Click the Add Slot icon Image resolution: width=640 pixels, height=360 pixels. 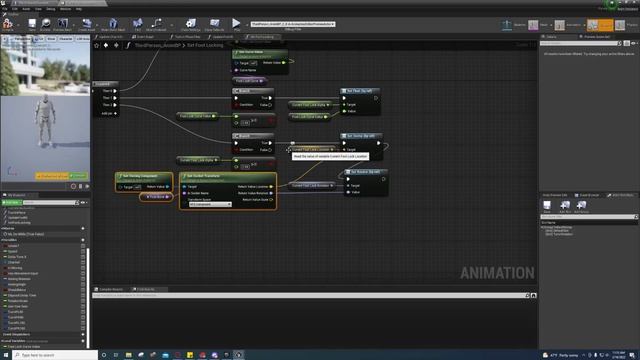(x=565, y=206)
